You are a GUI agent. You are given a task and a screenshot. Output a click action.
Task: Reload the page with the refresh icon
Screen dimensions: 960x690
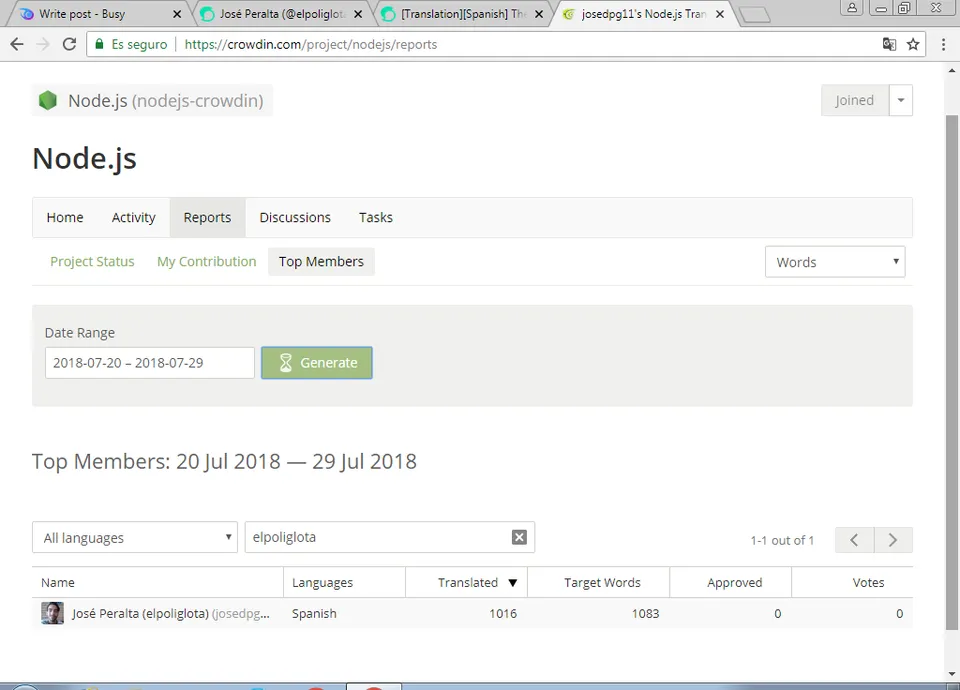[x=69, y=44]
